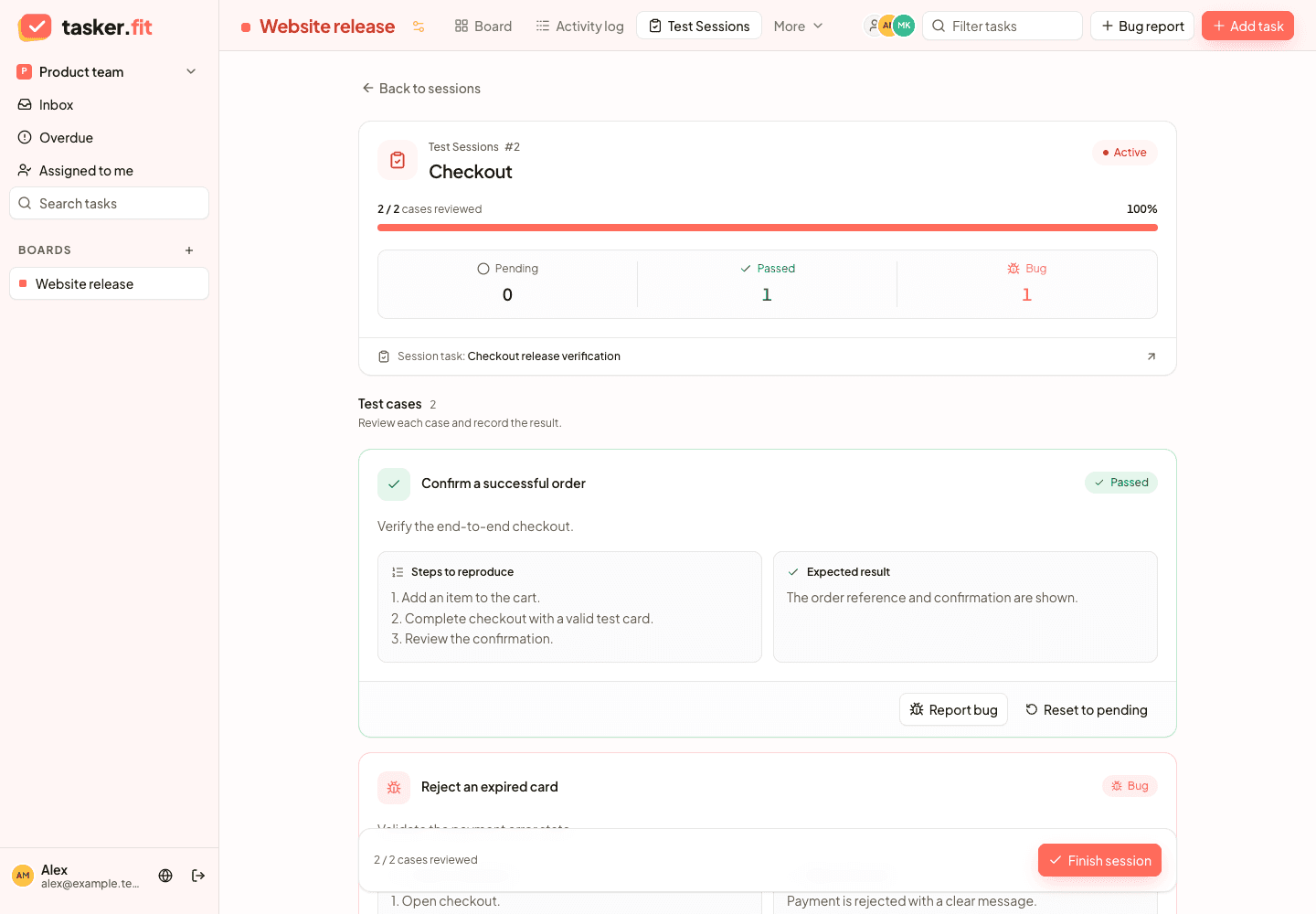The image size is (1316, 914).
Task: Finish the test session
Action: click(x=1099, y=861)
